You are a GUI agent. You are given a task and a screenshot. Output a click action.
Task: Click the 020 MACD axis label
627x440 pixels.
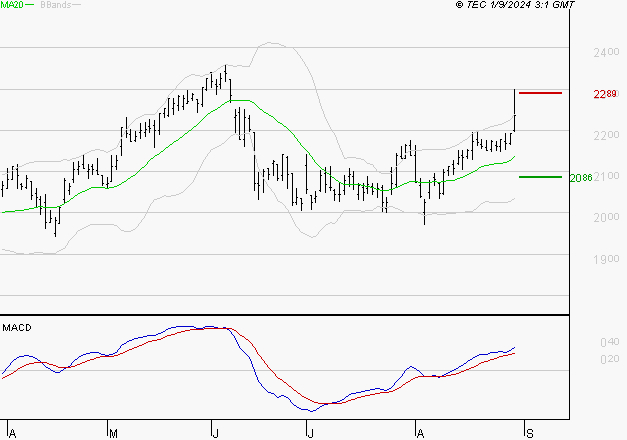coord(609,359)
